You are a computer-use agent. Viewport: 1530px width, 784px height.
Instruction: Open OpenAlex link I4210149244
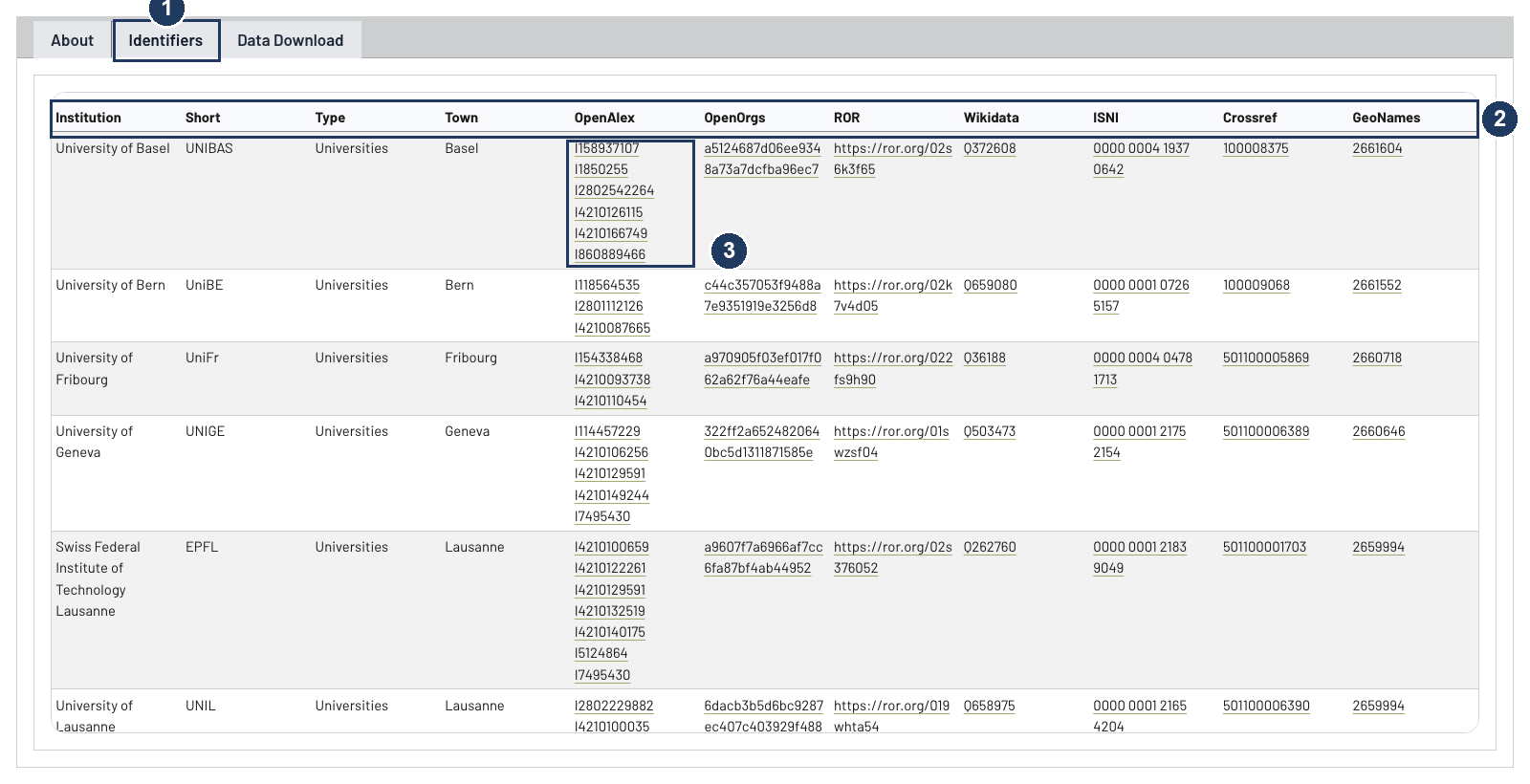click(x=611, y=495)
